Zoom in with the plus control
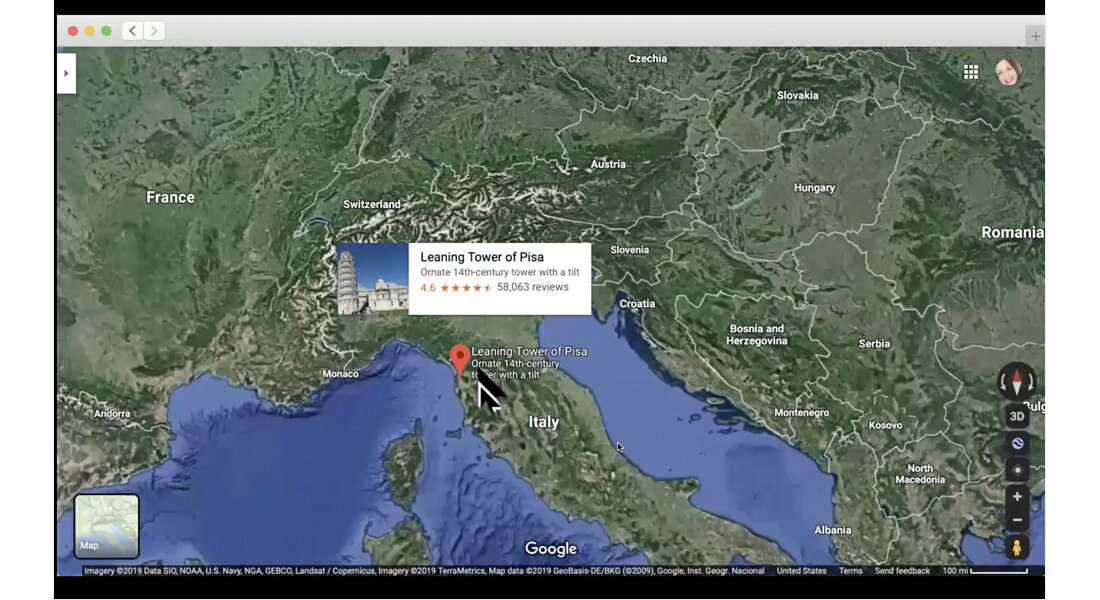The height and width of the screenshot is (600, 1100). coord(1017,497)
